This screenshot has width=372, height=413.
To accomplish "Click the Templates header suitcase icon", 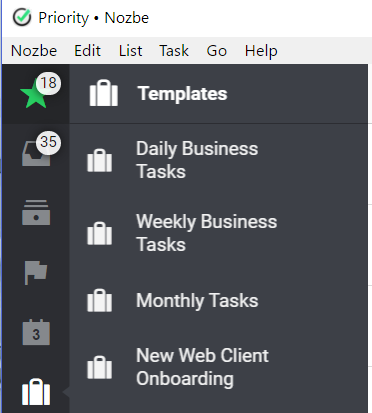I will pyautogui.click(x=104, y=93).
